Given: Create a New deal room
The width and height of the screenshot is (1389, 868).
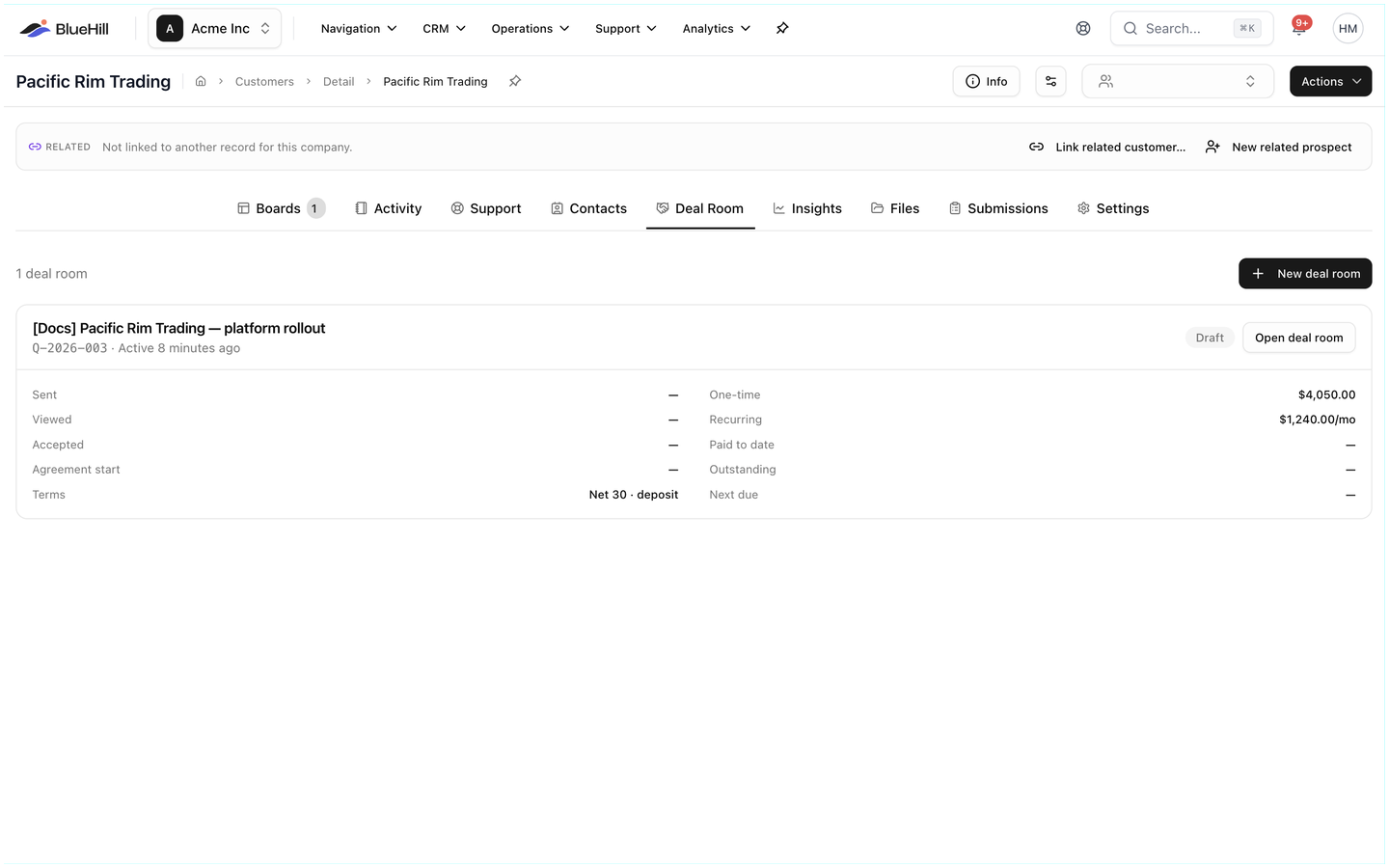Looking at the screenshot, I should (1305, 274).
